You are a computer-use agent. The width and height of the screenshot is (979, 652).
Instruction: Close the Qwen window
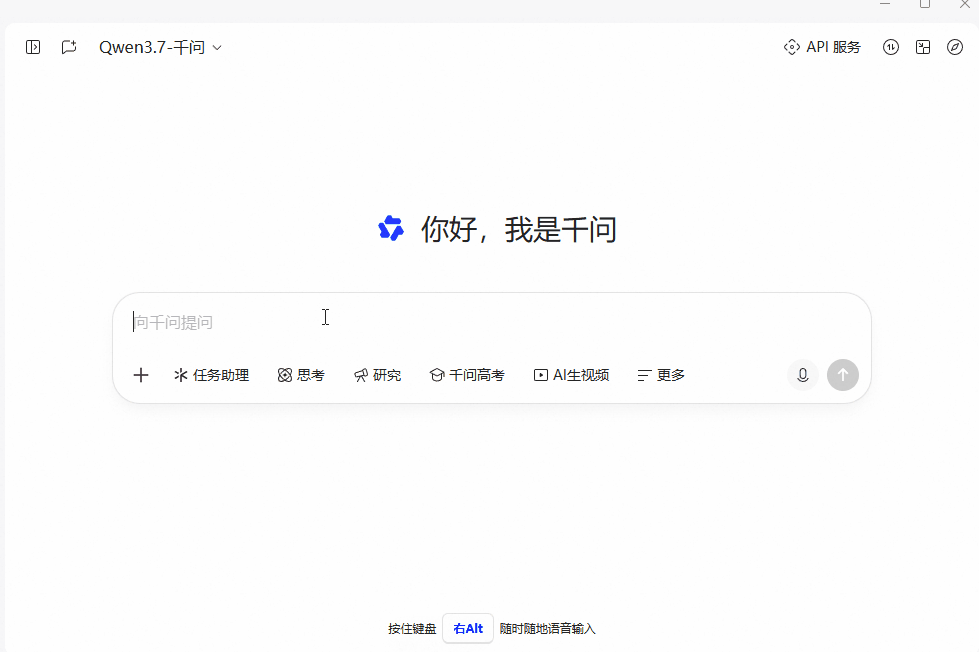(965, 4)
